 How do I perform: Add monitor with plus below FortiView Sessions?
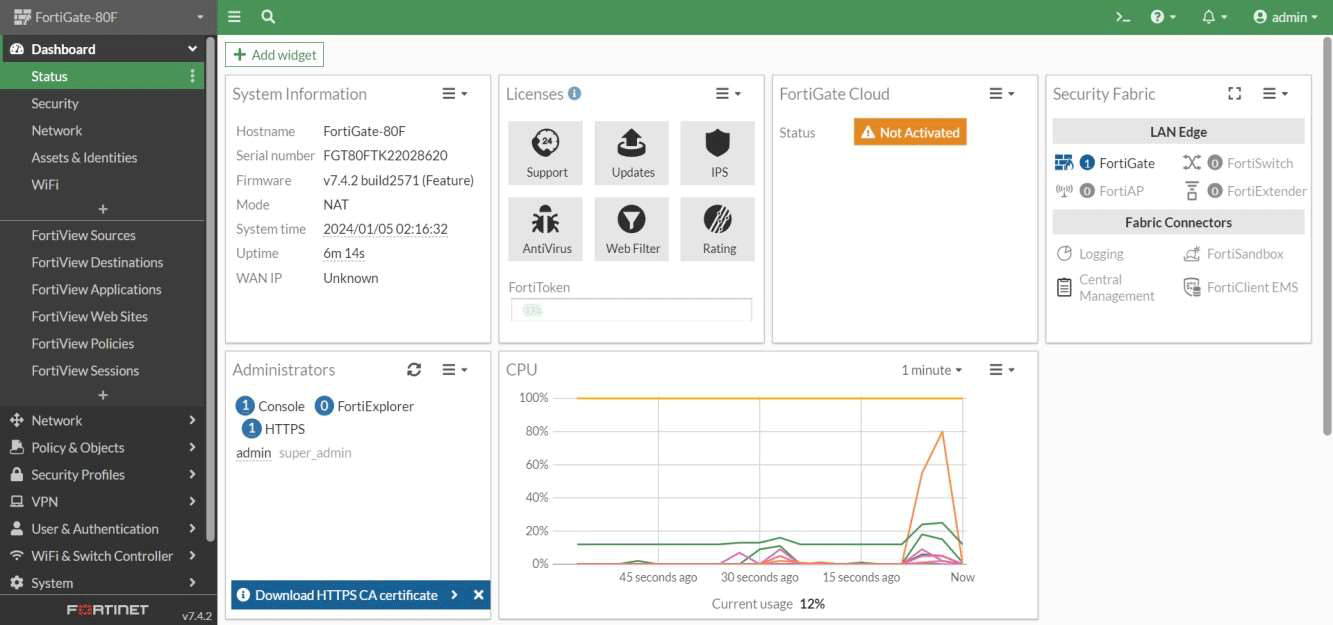point(102,395)
